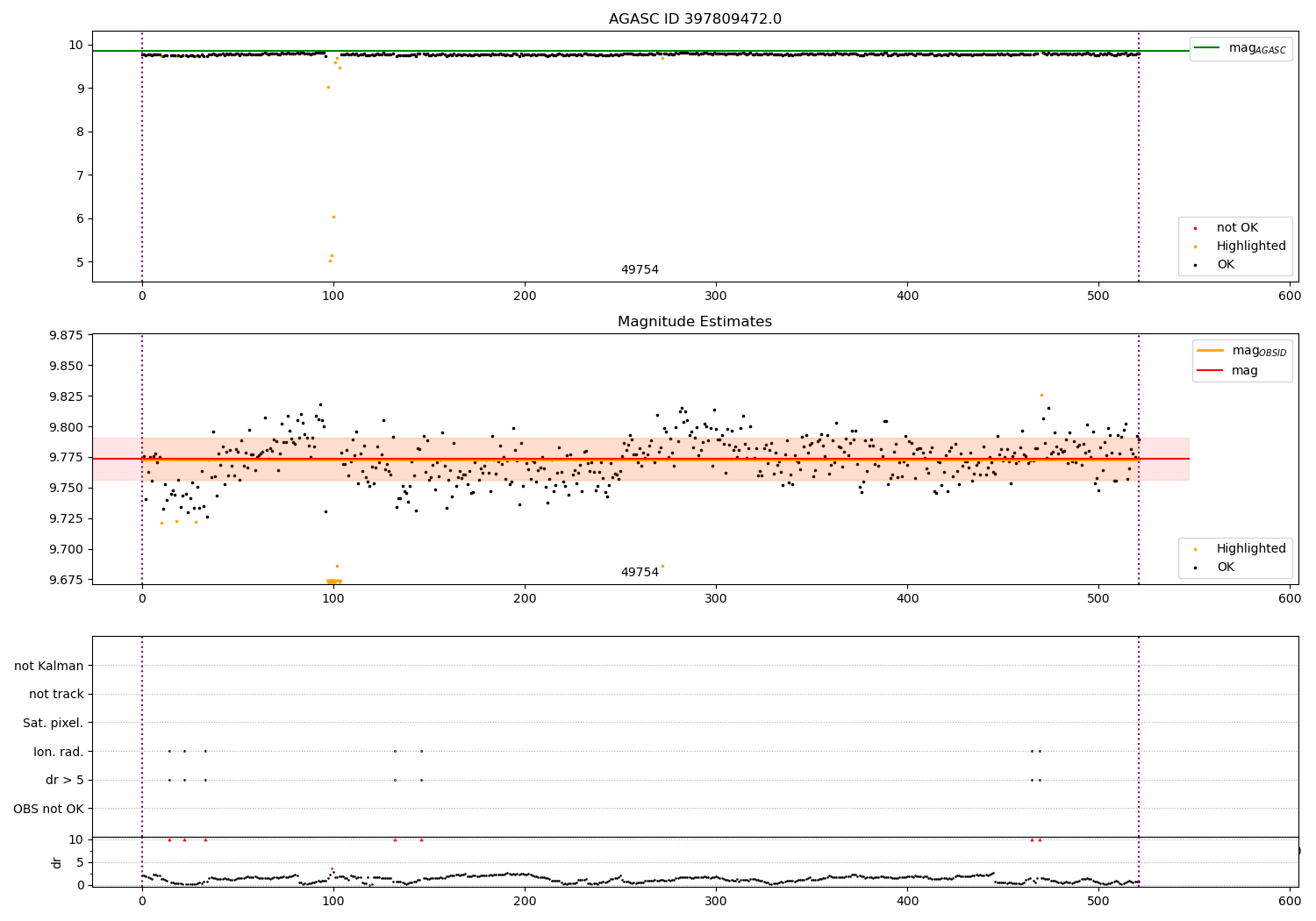Click the 'AGASC ID 397809472.0' title
The height and width of the screenshot is (921, 1316).
[695, 19]
